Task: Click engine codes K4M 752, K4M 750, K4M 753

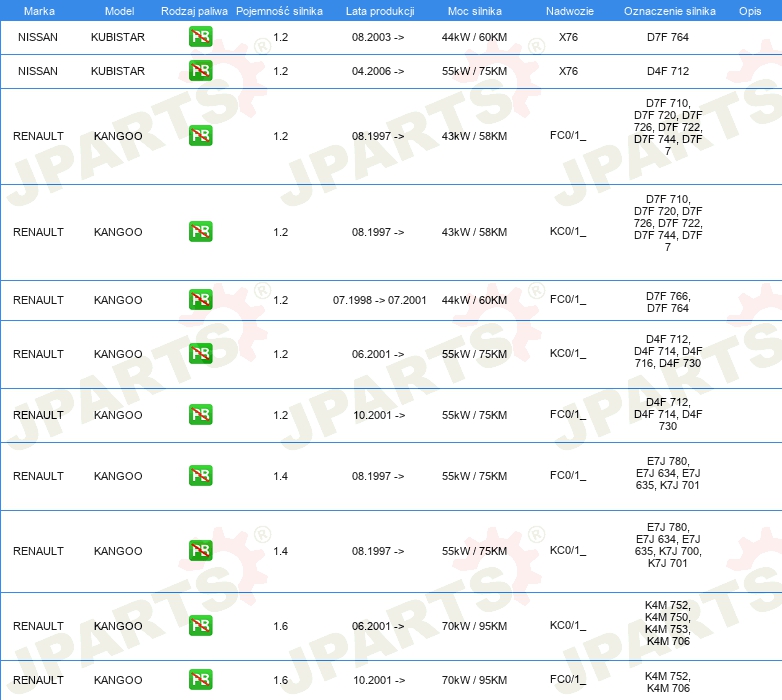Action: point(668,623)
